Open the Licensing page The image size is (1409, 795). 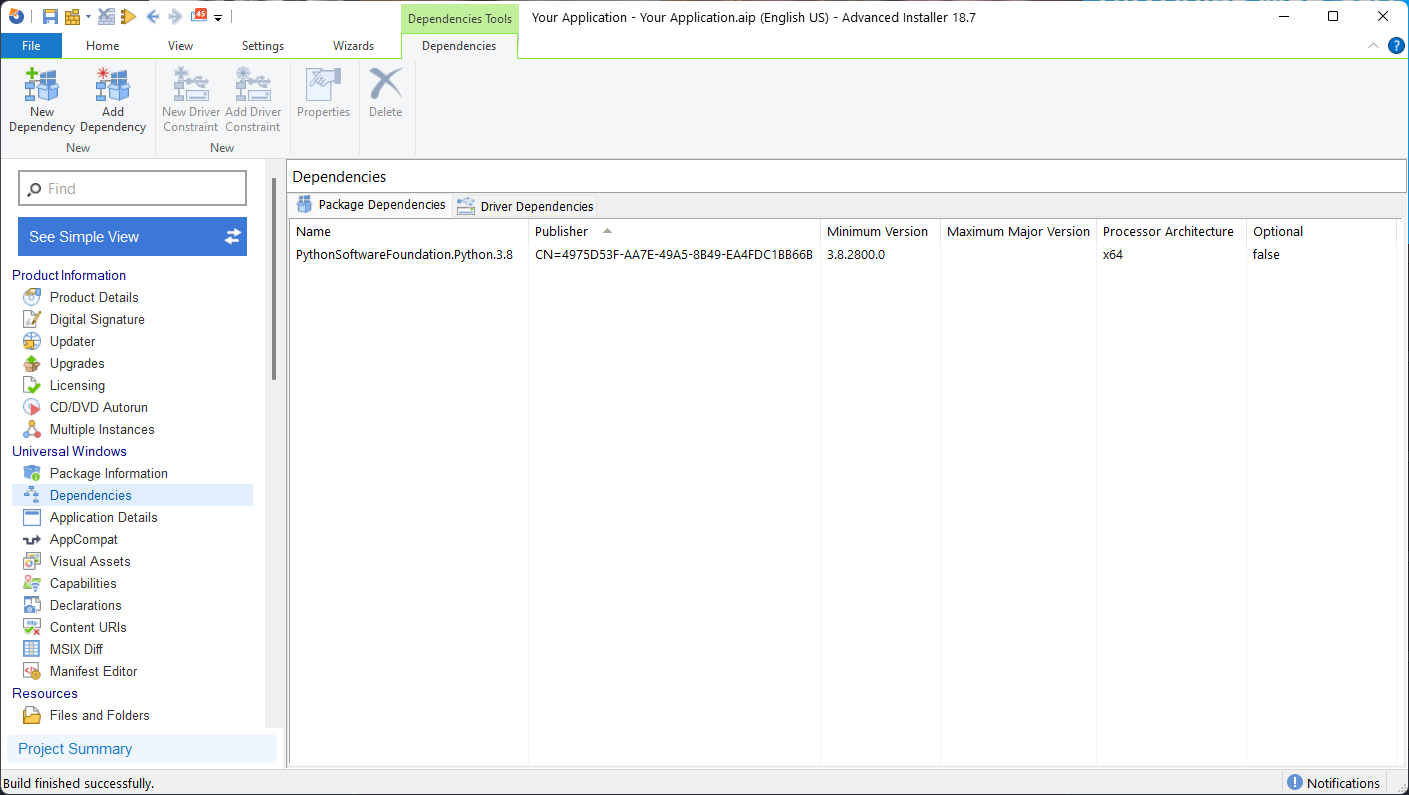[77, 385]
